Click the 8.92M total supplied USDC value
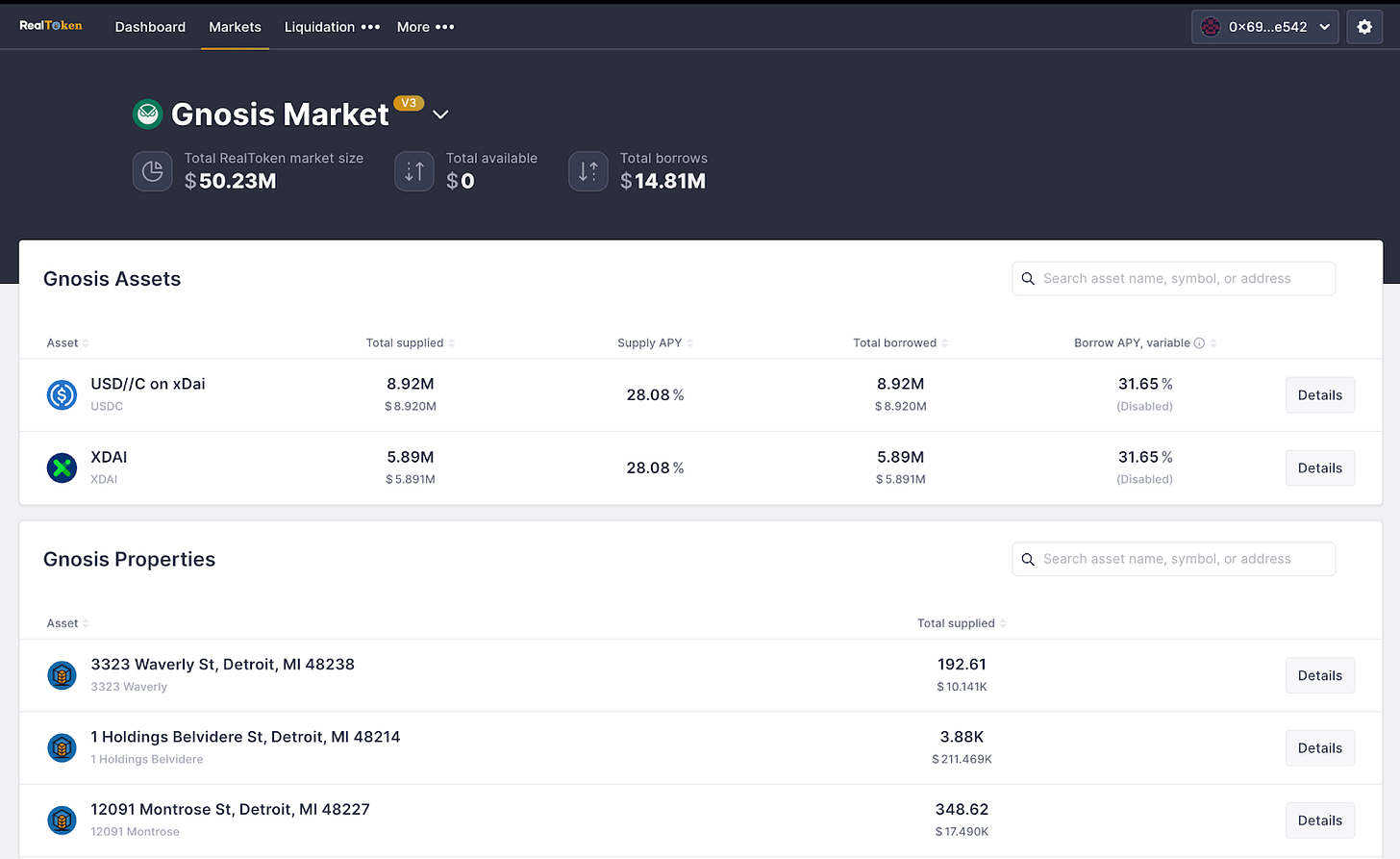 [411, 384]
